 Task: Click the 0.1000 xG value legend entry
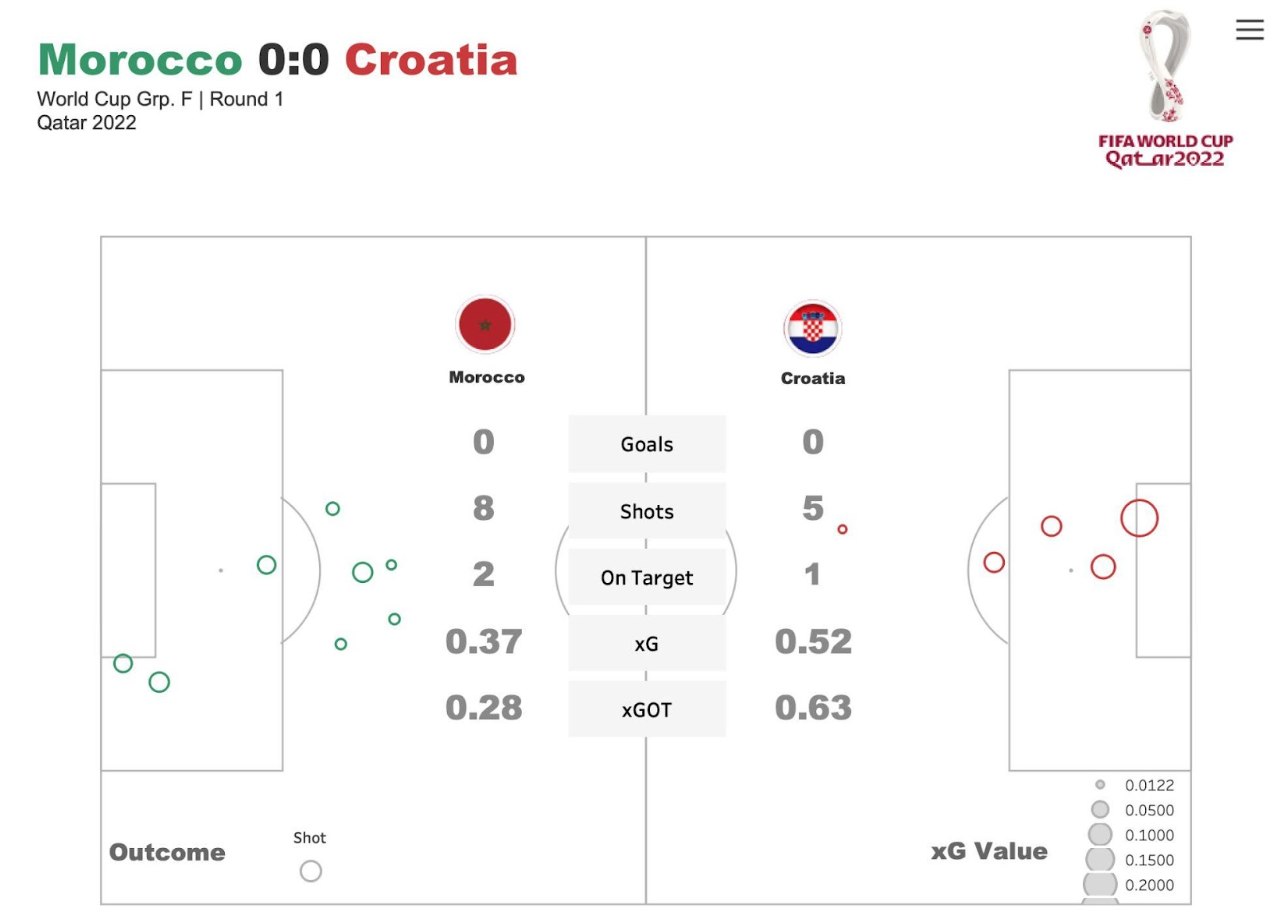(x=1128, y=835)
